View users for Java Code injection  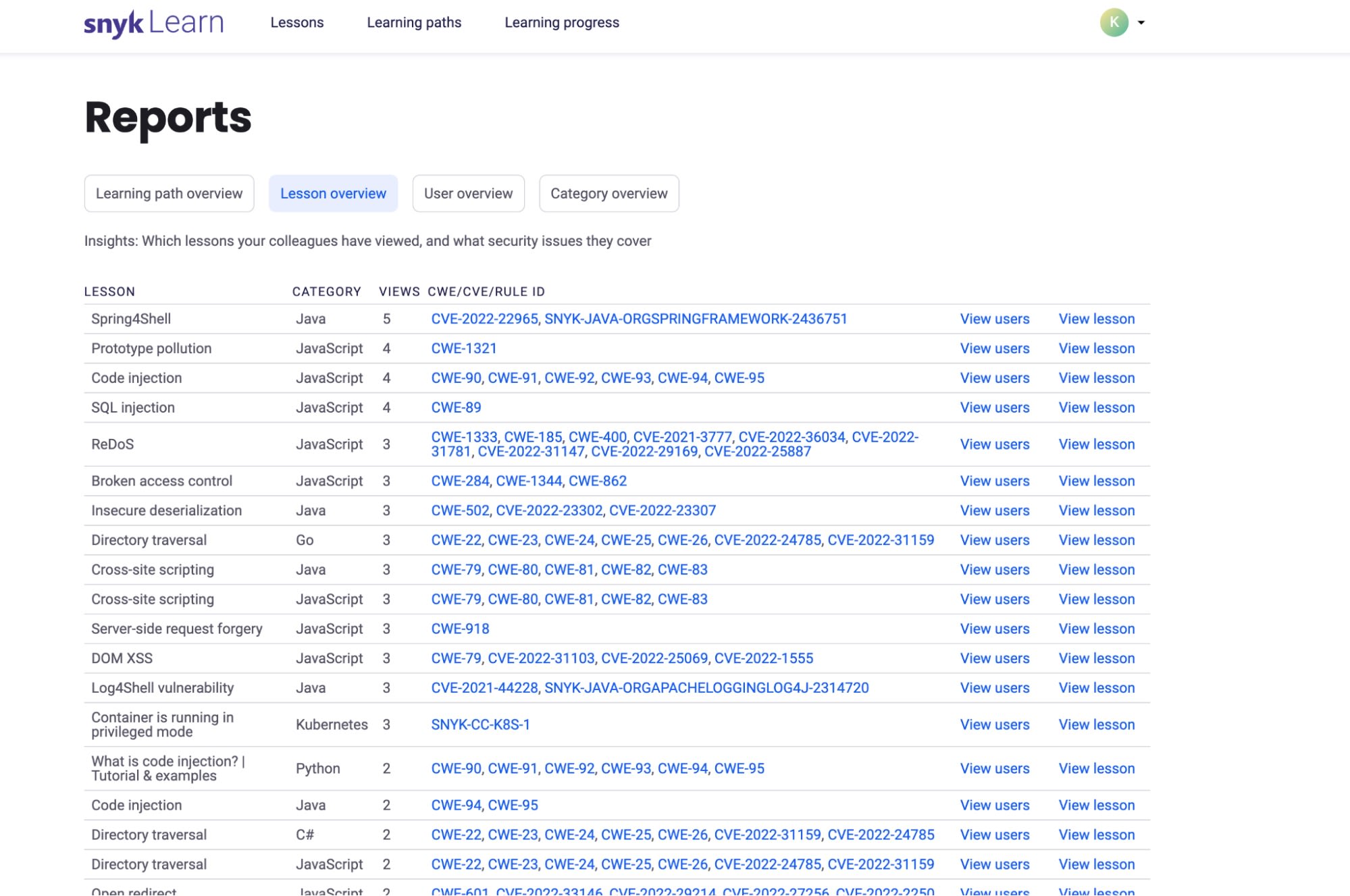click(995, 806)
